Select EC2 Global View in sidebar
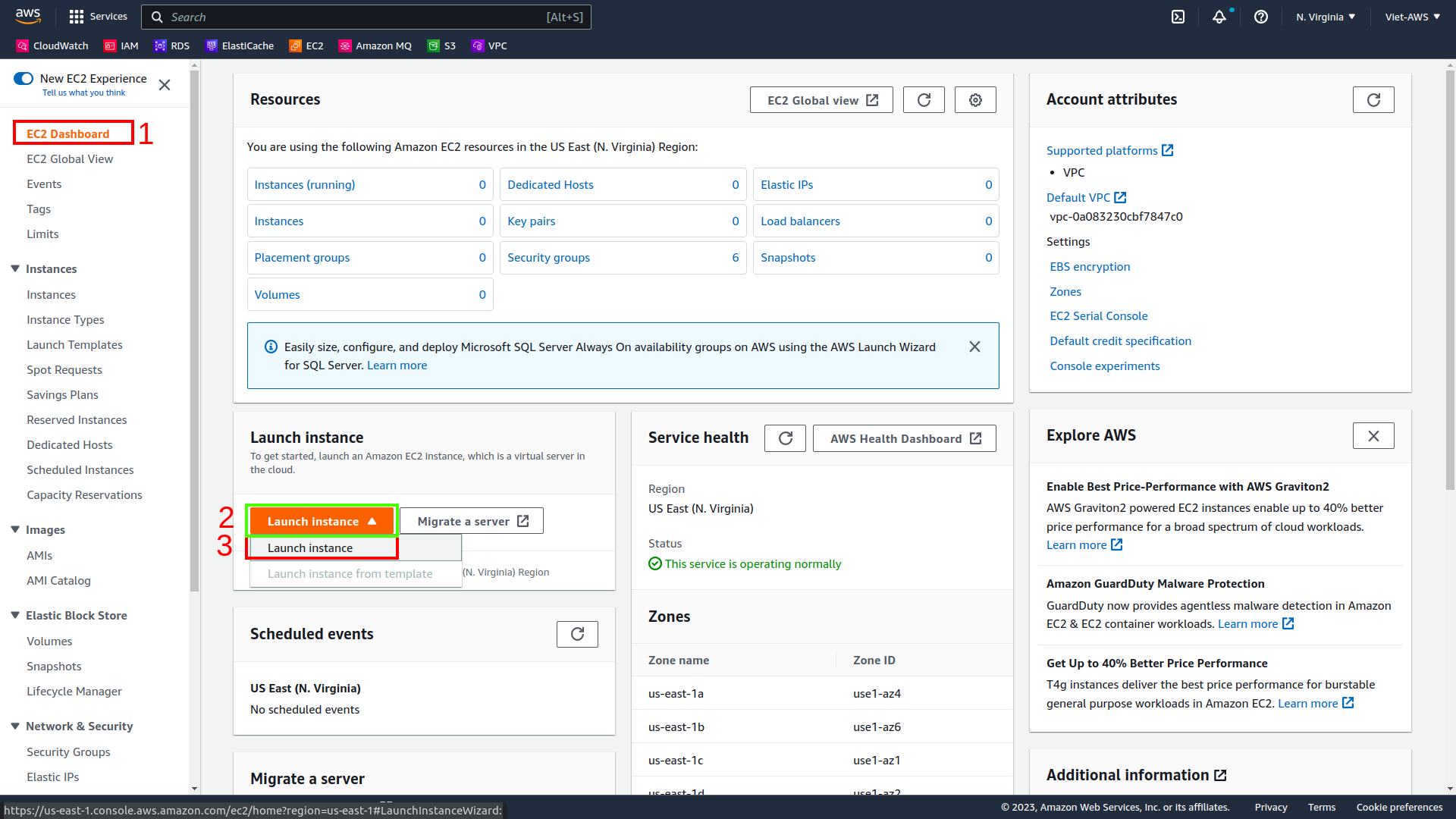 coord(70,158)
